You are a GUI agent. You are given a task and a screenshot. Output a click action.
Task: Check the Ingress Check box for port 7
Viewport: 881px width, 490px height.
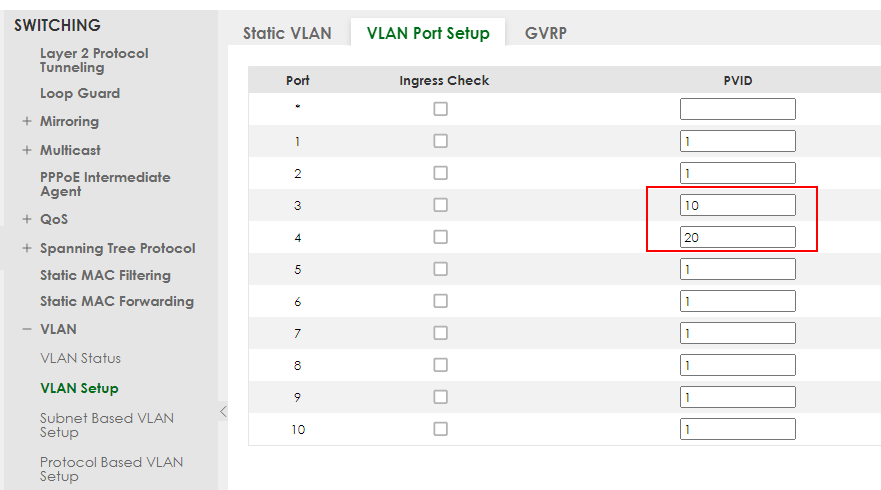point(440,333)
